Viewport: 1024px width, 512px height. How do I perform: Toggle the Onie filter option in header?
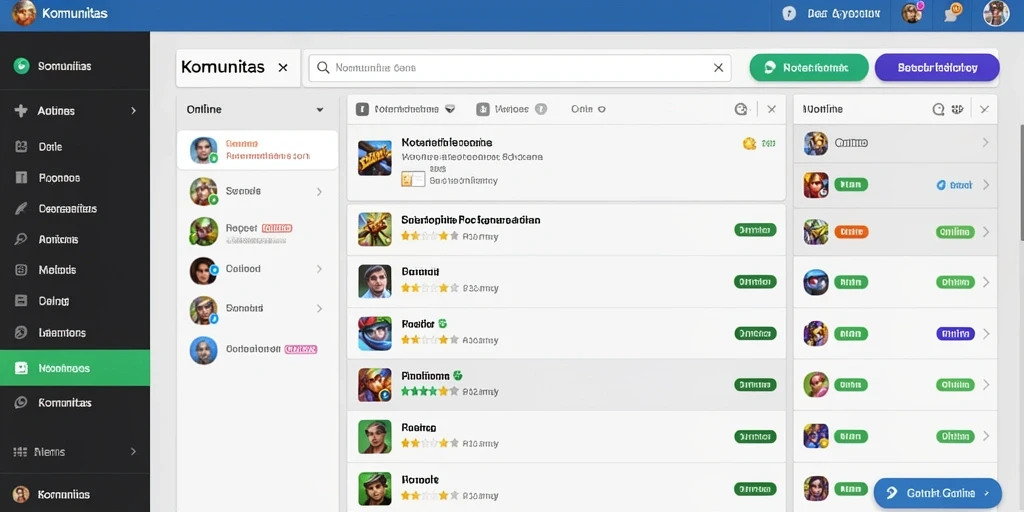coord(588,110)
